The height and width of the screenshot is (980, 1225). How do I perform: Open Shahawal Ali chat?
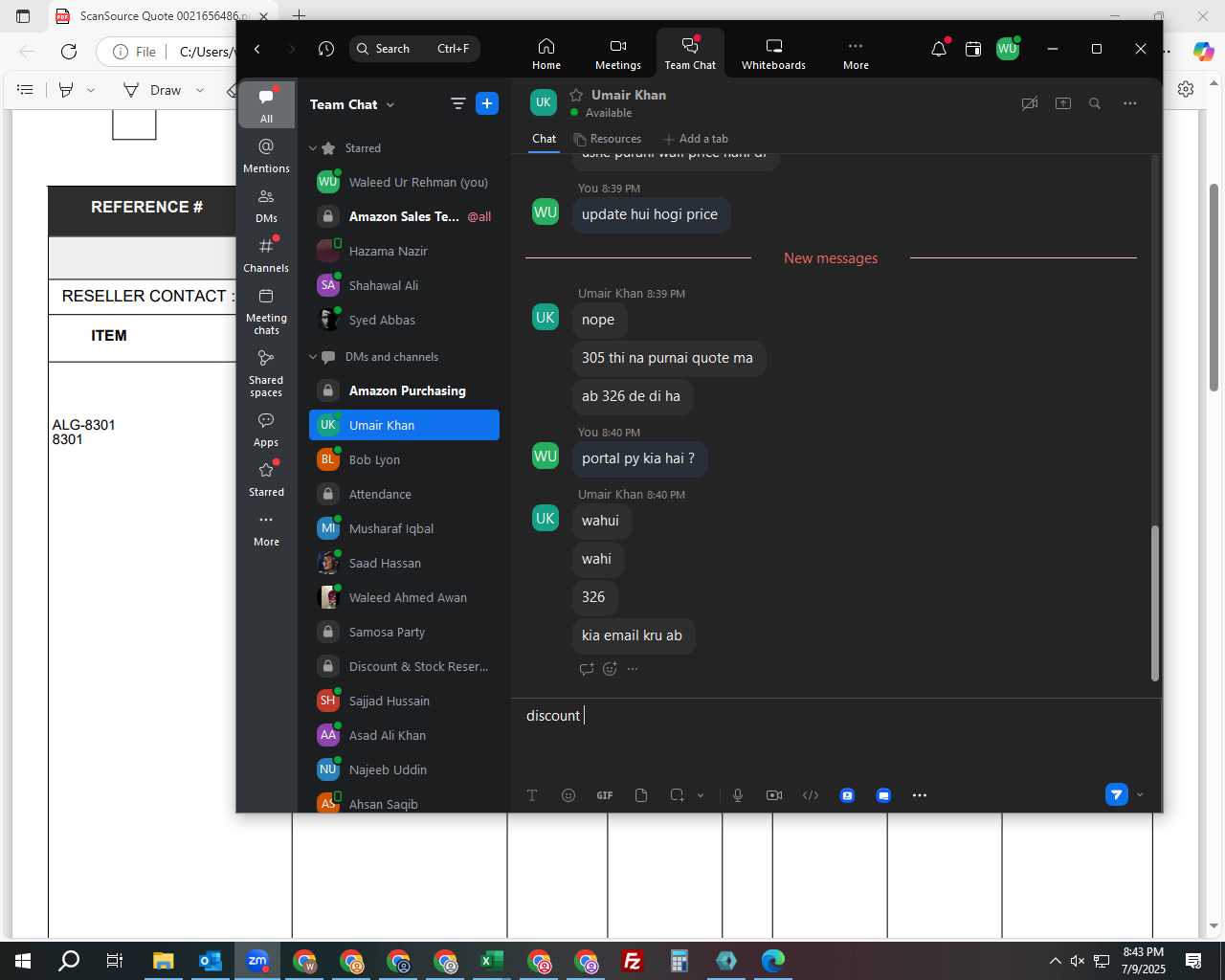click(404, 285)
